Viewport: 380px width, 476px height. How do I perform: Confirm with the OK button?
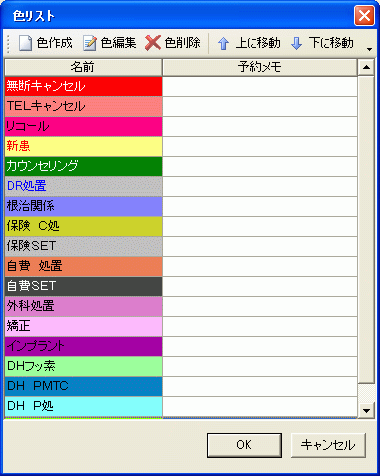click(x=244, y=445)
